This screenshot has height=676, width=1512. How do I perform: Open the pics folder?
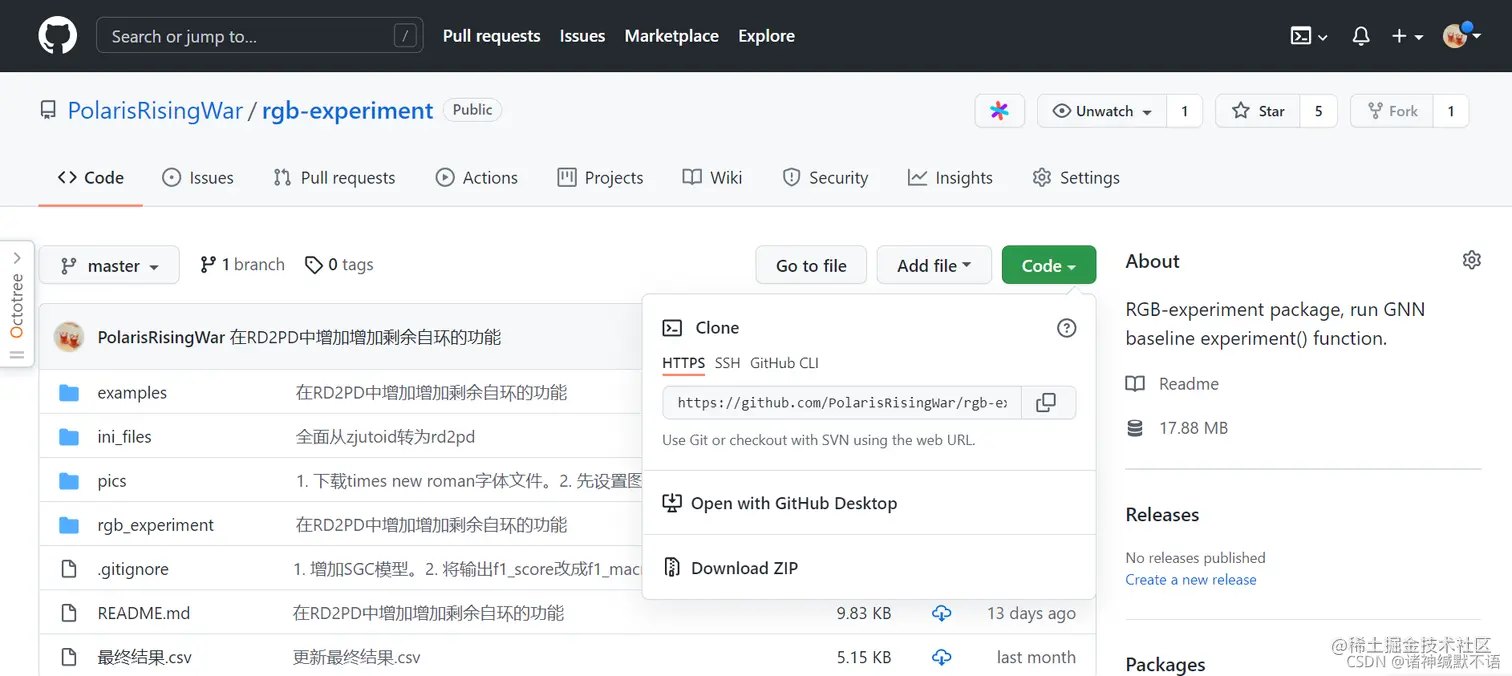112,481
